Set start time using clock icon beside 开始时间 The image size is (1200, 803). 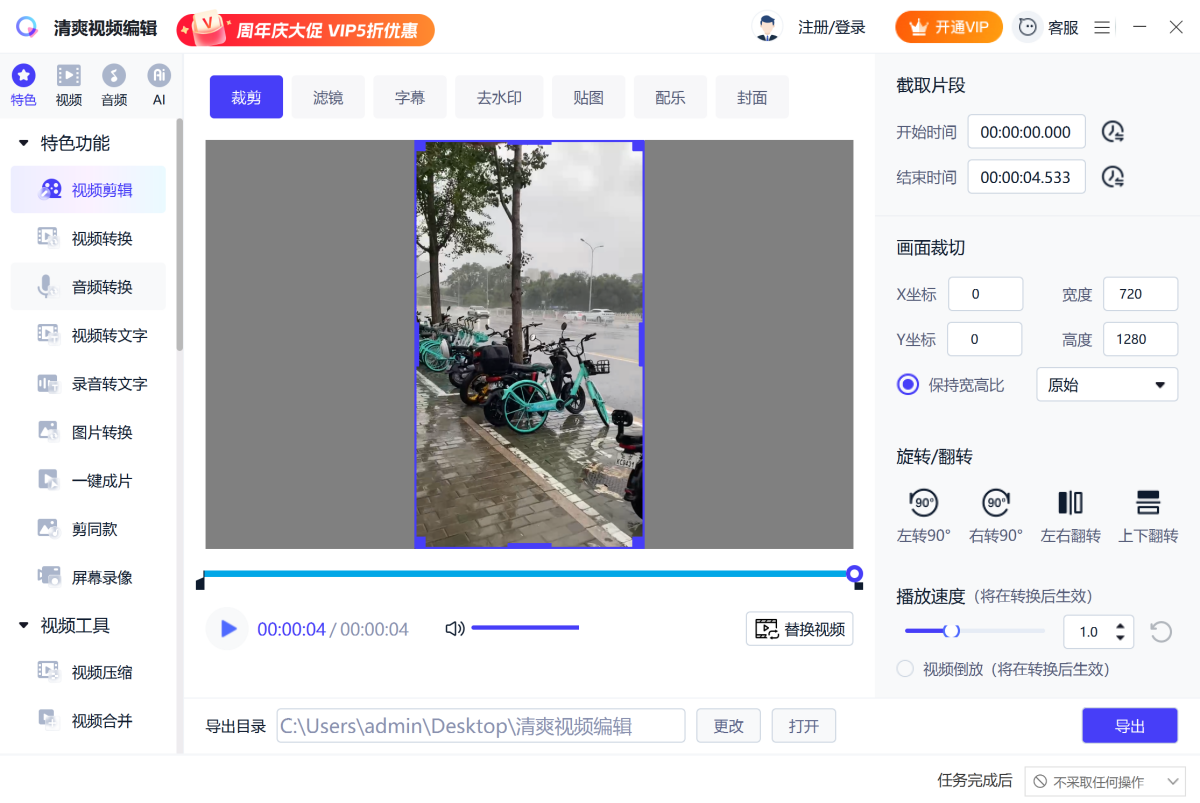1113,132
